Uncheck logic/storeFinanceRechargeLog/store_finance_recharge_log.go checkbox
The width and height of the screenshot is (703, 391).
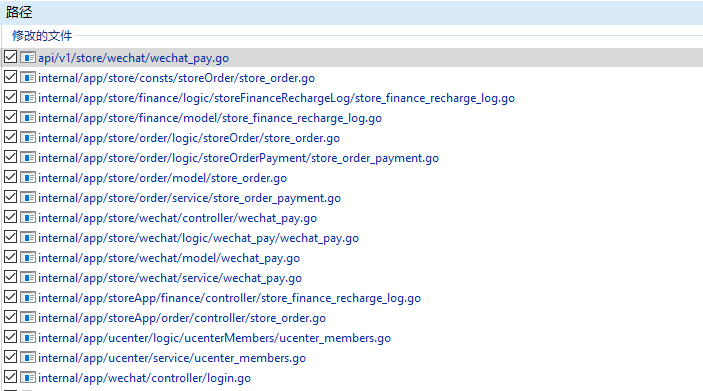click(x=10, y=97)
